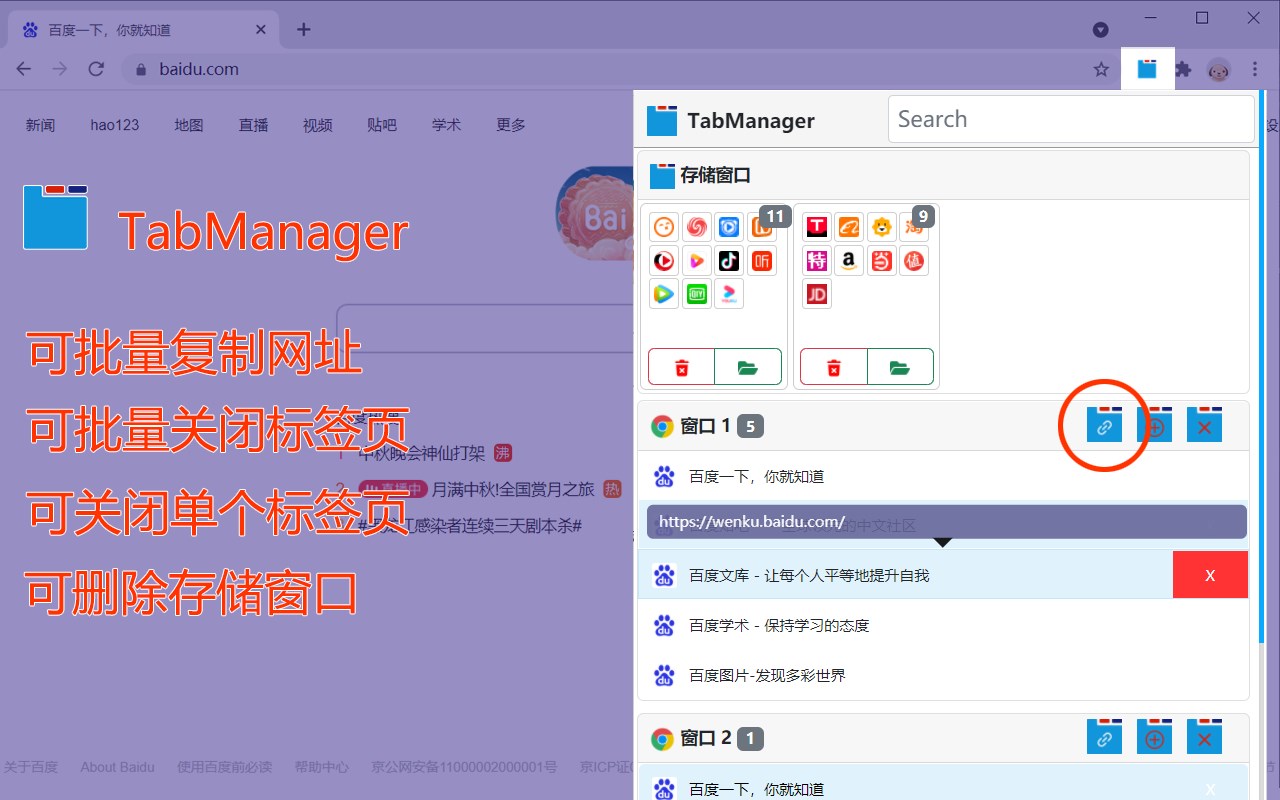Click the Suning lion favicon
The image size is (1280, 800).
pyautogui.click(x=881, y=227)
